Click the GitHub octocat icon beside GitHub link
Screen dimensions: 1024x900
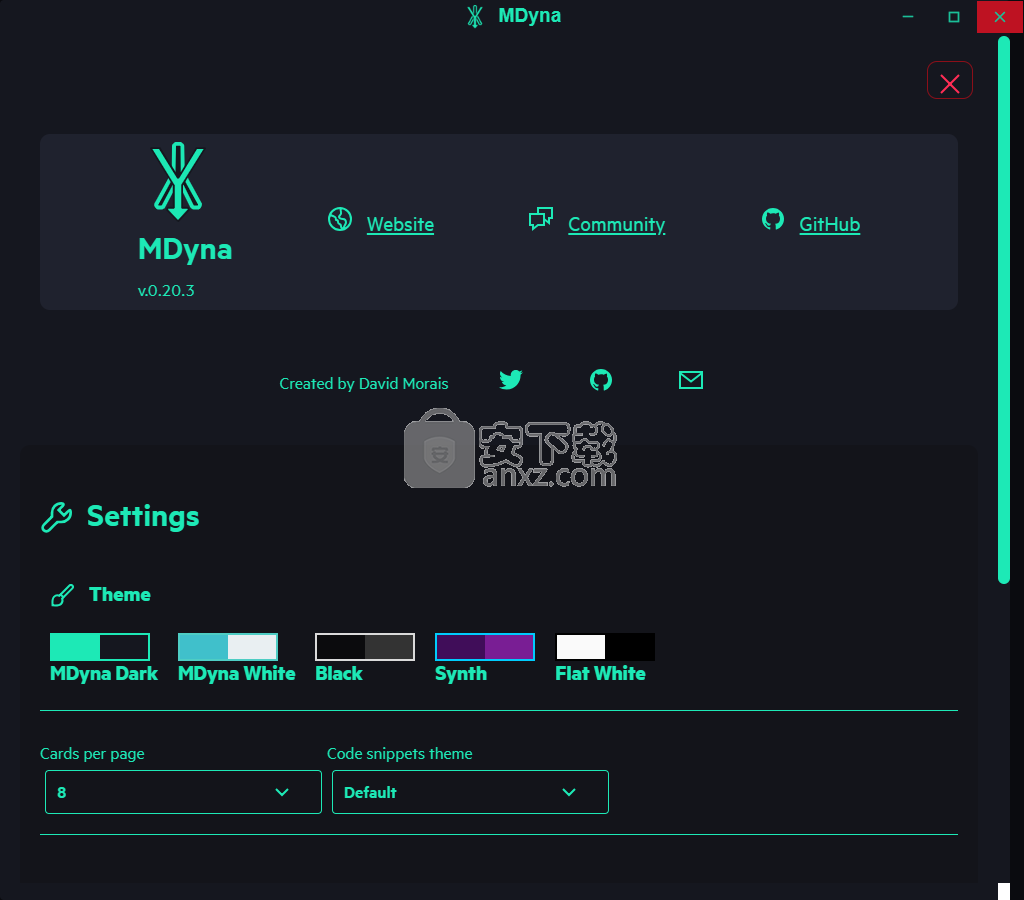pos(773,219)
